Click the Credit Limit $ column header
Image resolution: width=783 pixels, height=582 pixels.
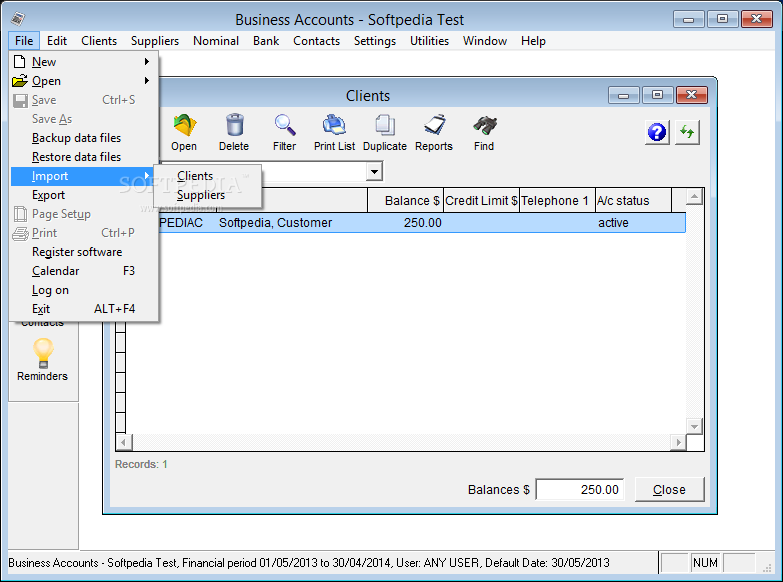click(481, 200)
